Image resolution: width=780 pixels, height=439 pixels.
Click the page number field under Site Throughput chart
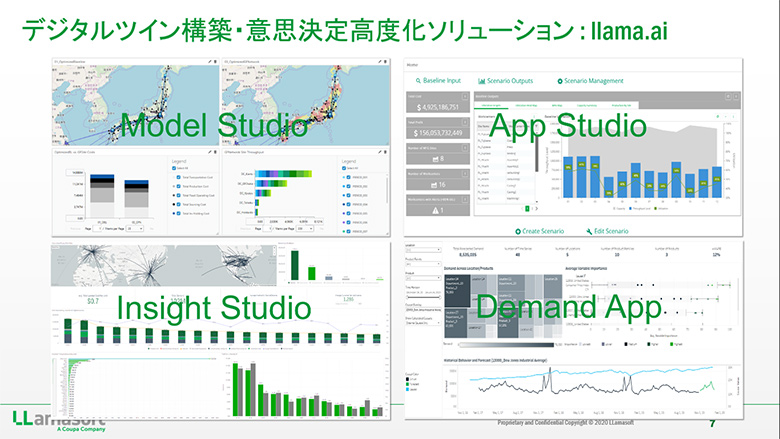pos(268,229)
